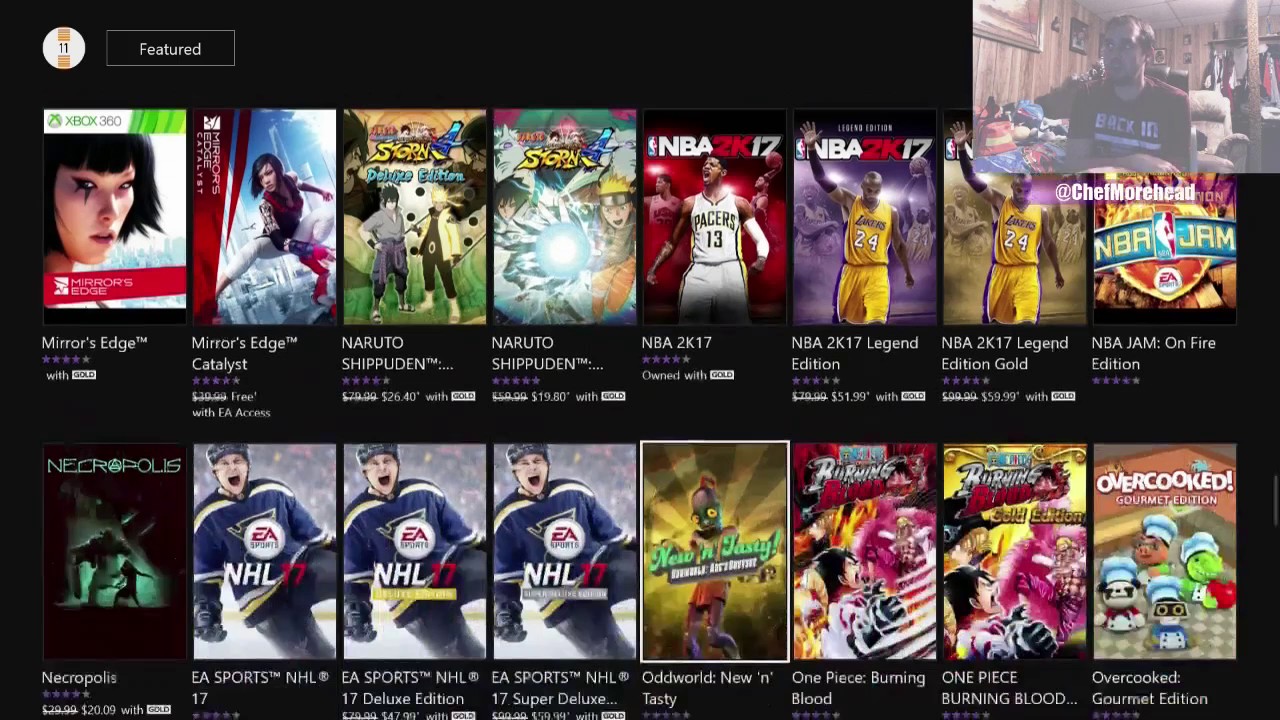
Task: Open NBA 2K17 Pacers cover art
Action: click(x=715, y=217)
